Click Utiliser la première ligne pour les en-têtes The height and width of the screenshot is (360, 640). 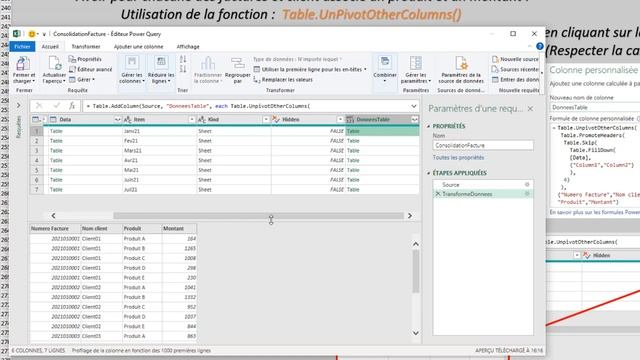coord(310,69)
